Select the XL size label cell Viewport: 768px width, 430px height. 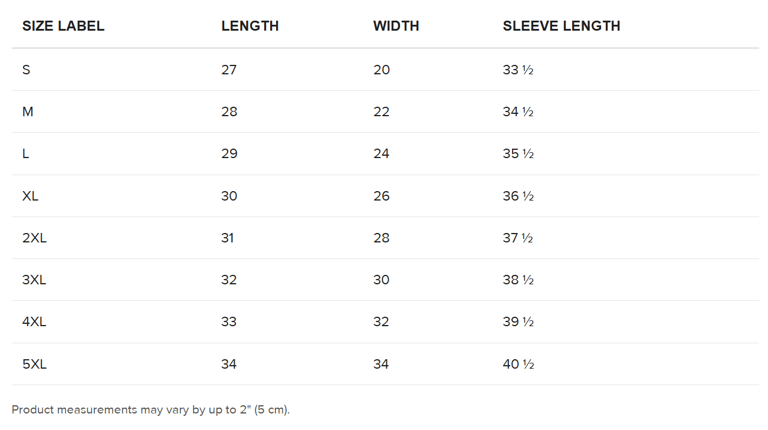point(30,196)
